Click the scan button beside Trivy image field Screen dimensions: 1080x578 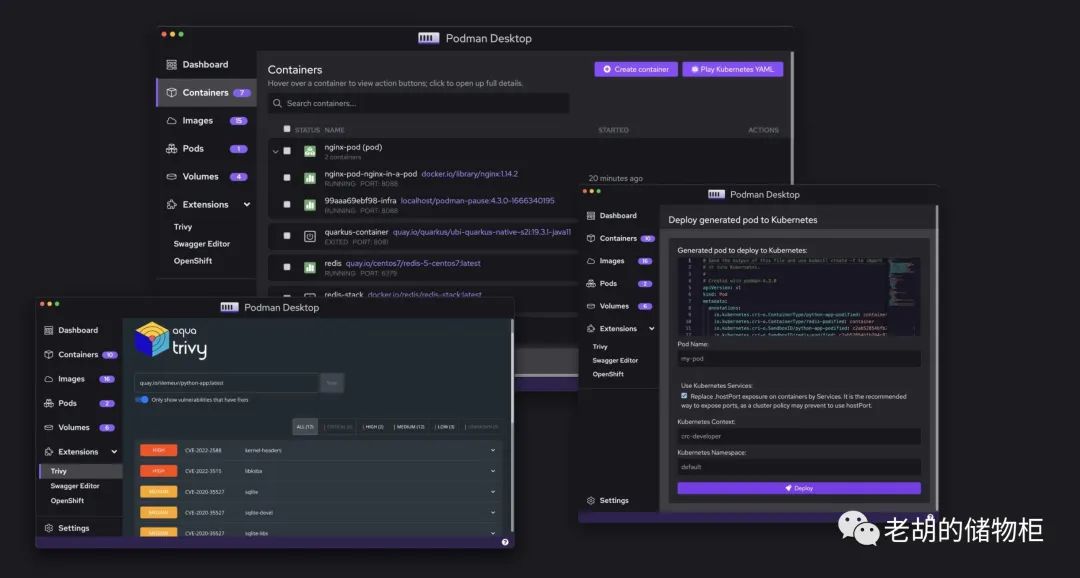click(x=332, y=383)
